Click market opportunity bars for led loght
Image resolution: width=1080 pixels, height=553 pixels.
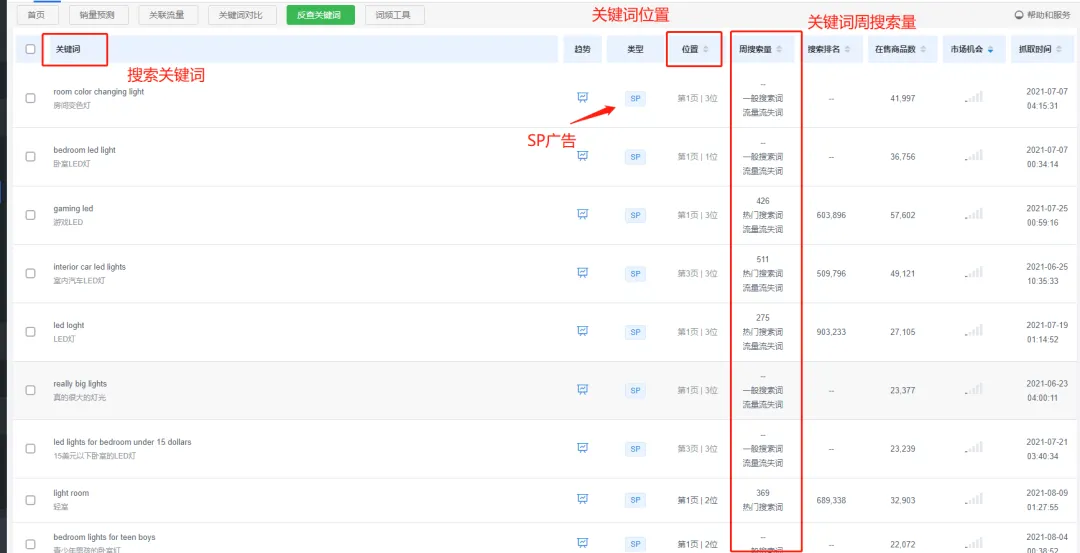pyautogui.click(x=974, y=331)
